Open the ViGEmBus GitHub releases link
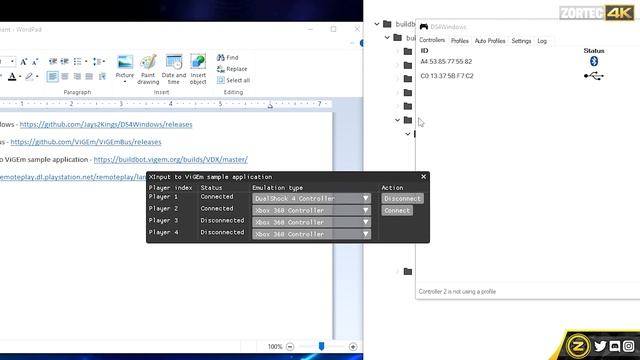The width and height of the screenshot is (640, 360). [86, 142]
